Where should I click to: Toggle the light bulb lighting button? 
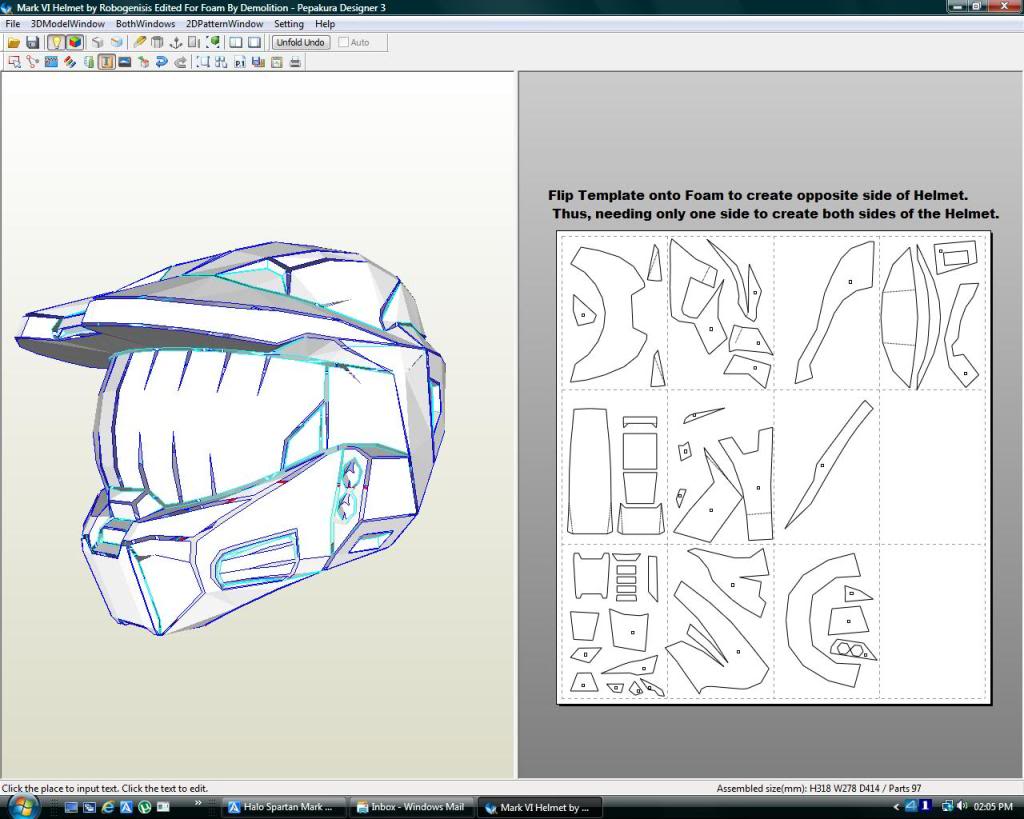click(x=57, y=43)
